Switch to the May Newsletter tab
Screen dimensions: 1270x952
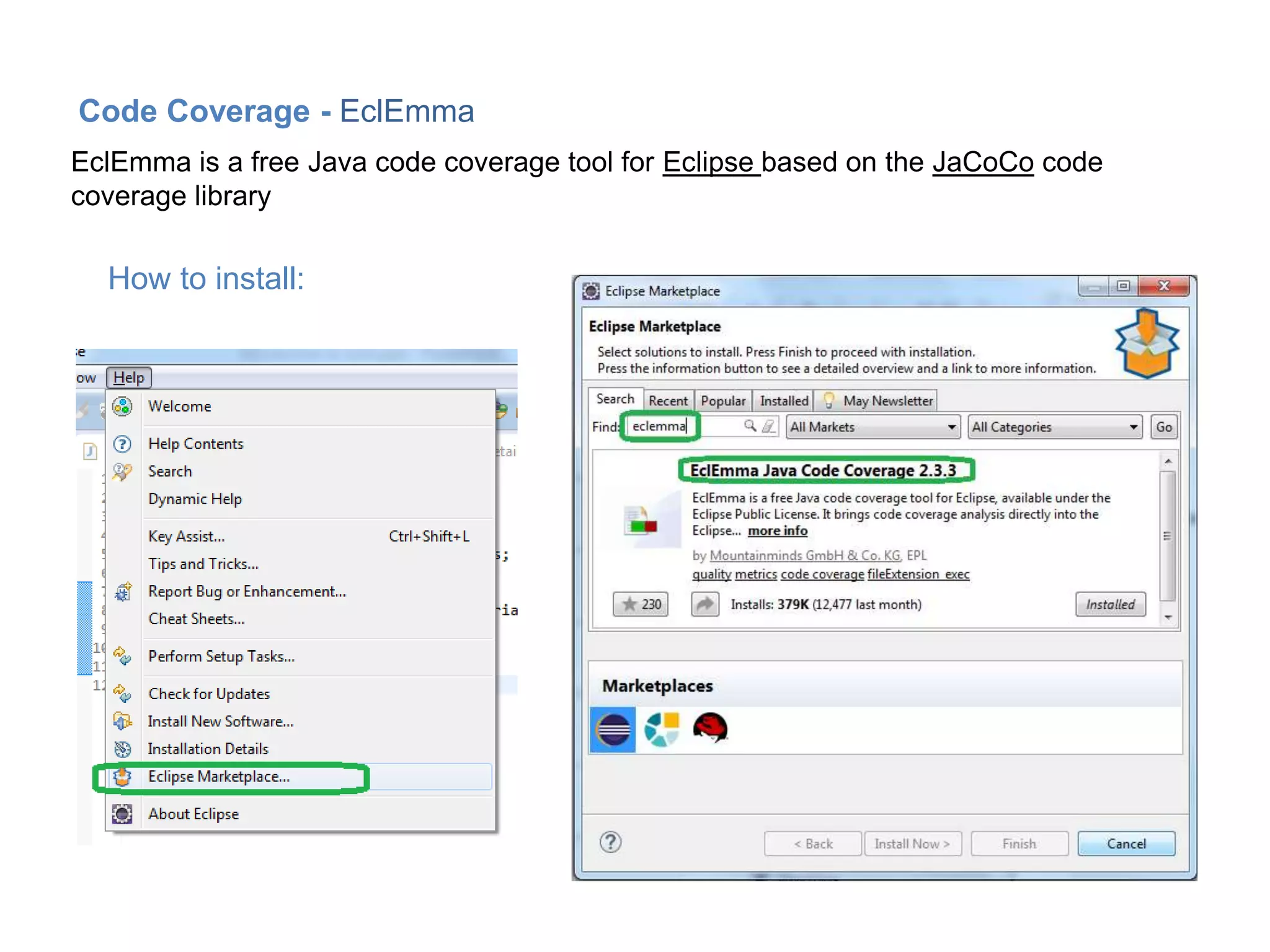point(876,401)
